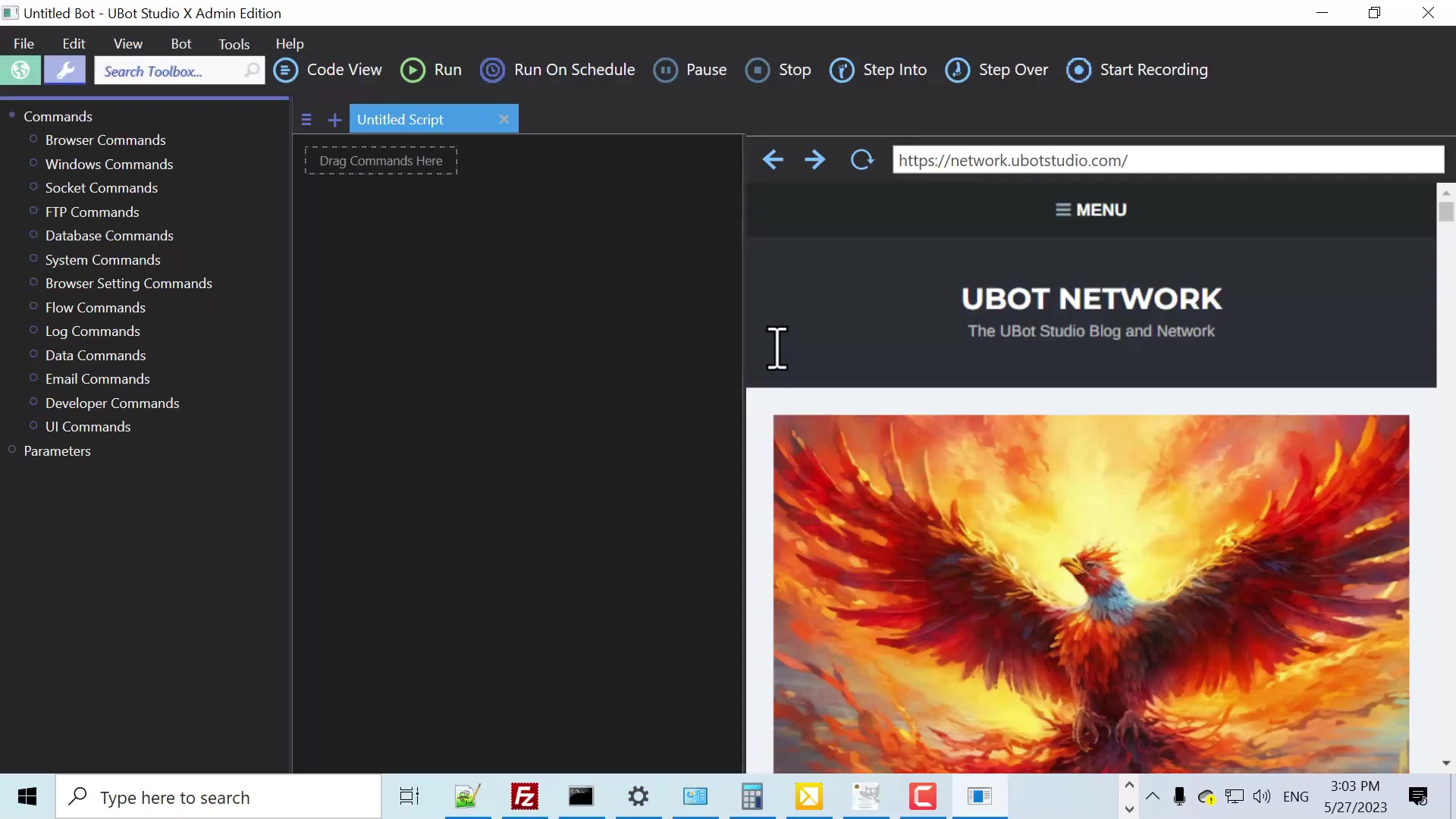Open Calculator from the taskbar
This screenshot has height=819, width=1456.
(x=752, y=796)
